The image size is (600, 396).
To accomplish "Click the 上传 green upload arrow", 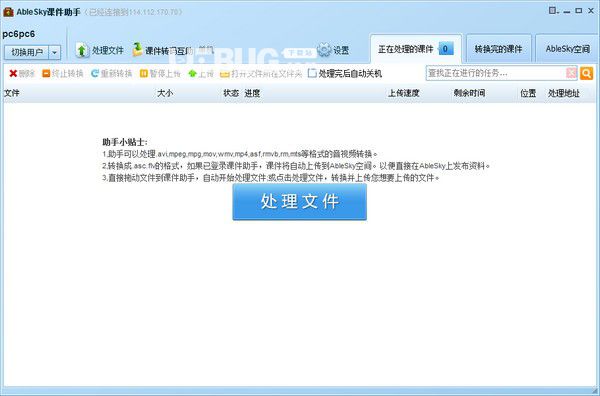I will [x=201, y=73].
